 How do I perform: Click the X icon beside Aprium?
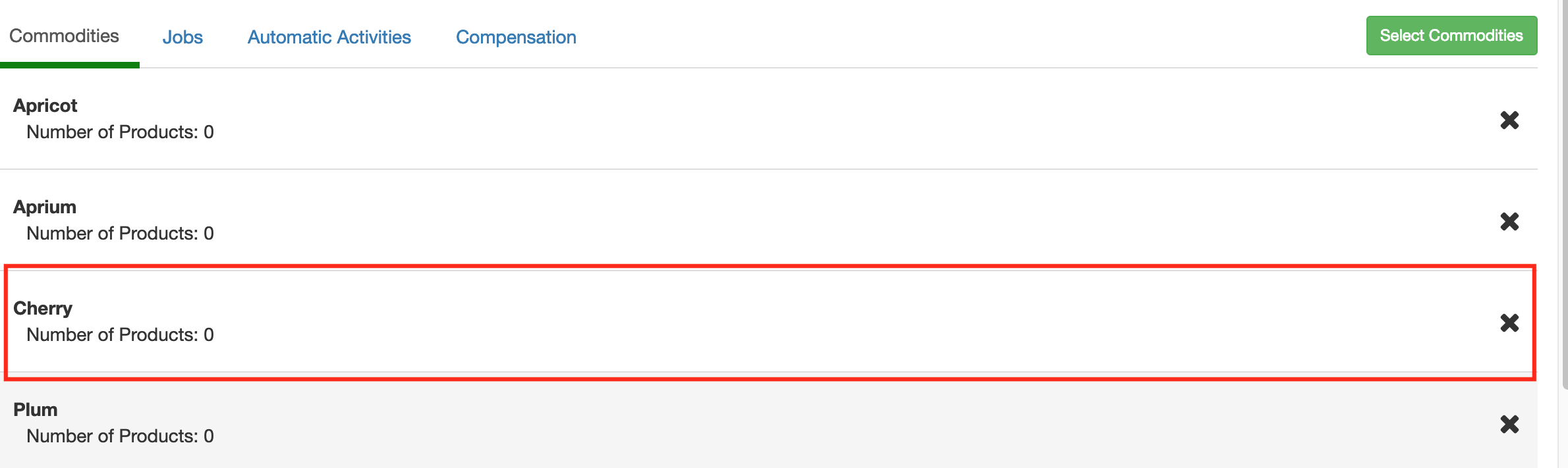pyautogui.click(x=1509, y=222)
